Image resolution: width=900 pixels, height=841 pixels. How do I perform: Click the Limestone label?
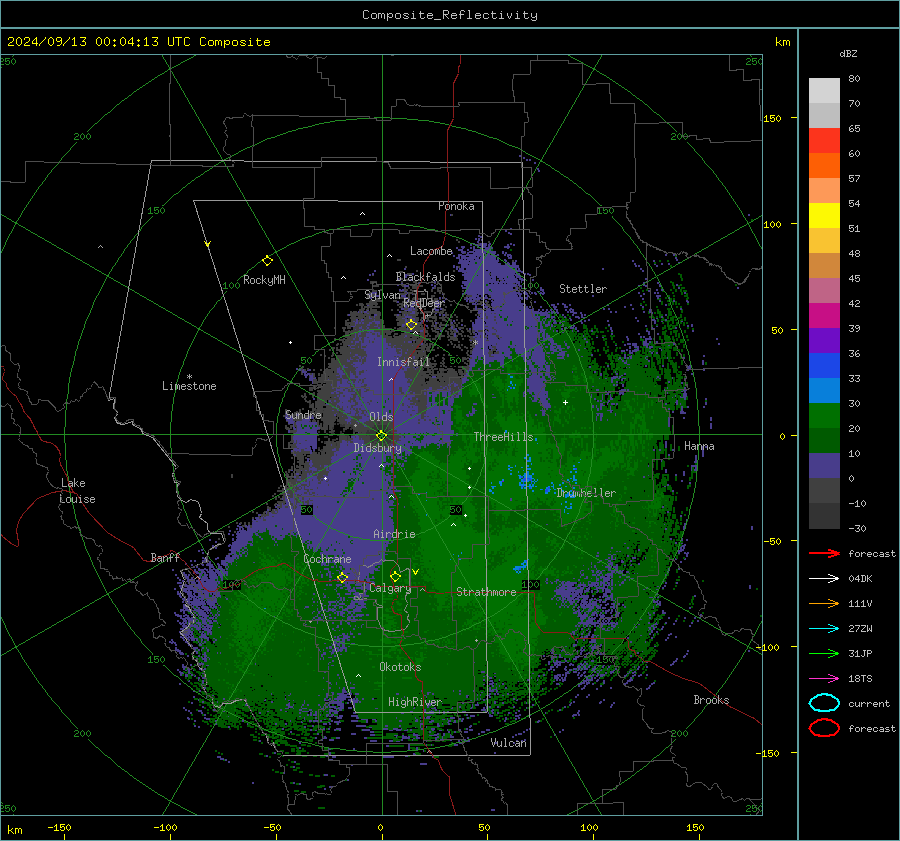(x=189, y=386)
